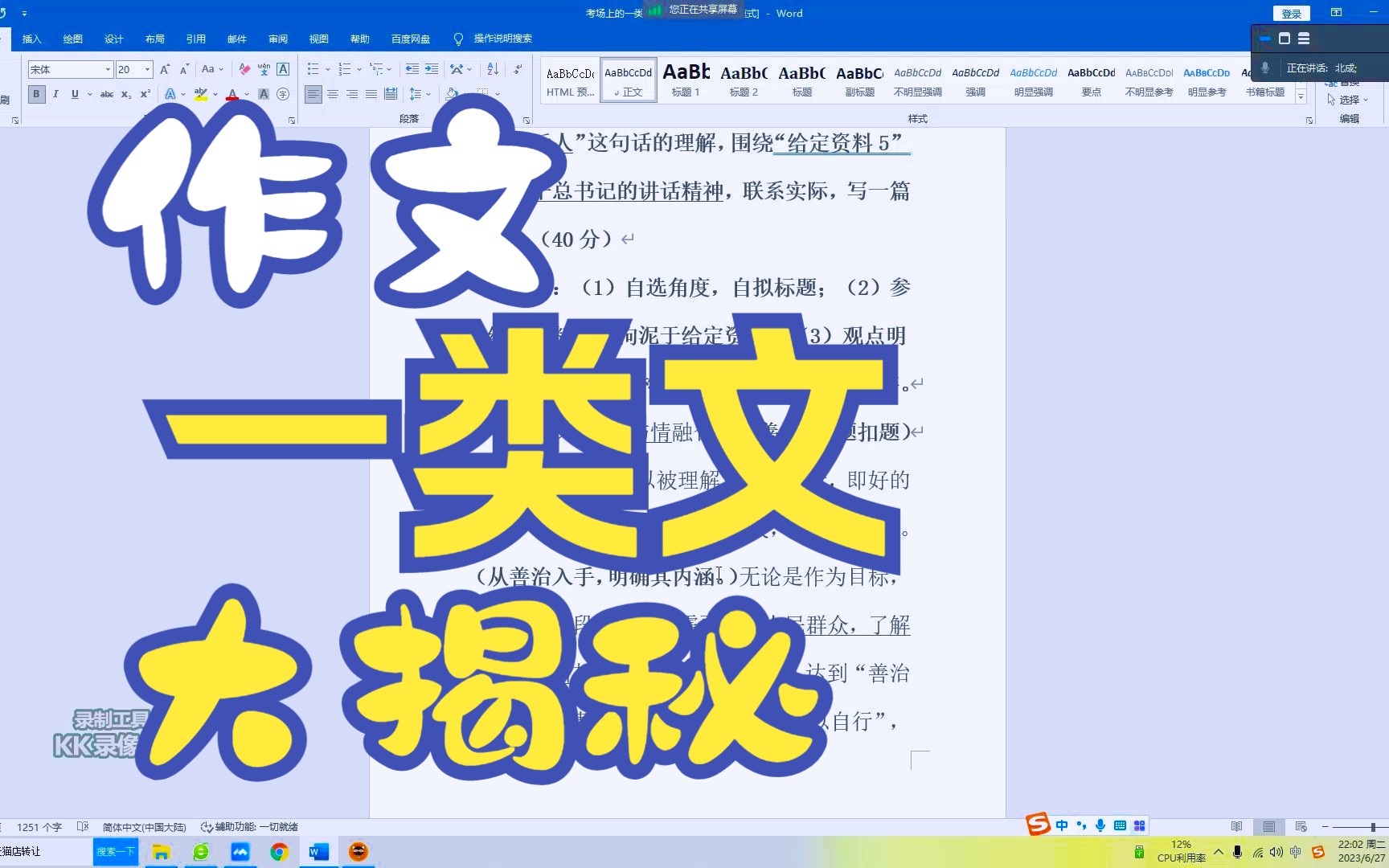Show or hide paragraph marks
Image resolution: width=1389 pixels, height=868 pixels.
518,70
